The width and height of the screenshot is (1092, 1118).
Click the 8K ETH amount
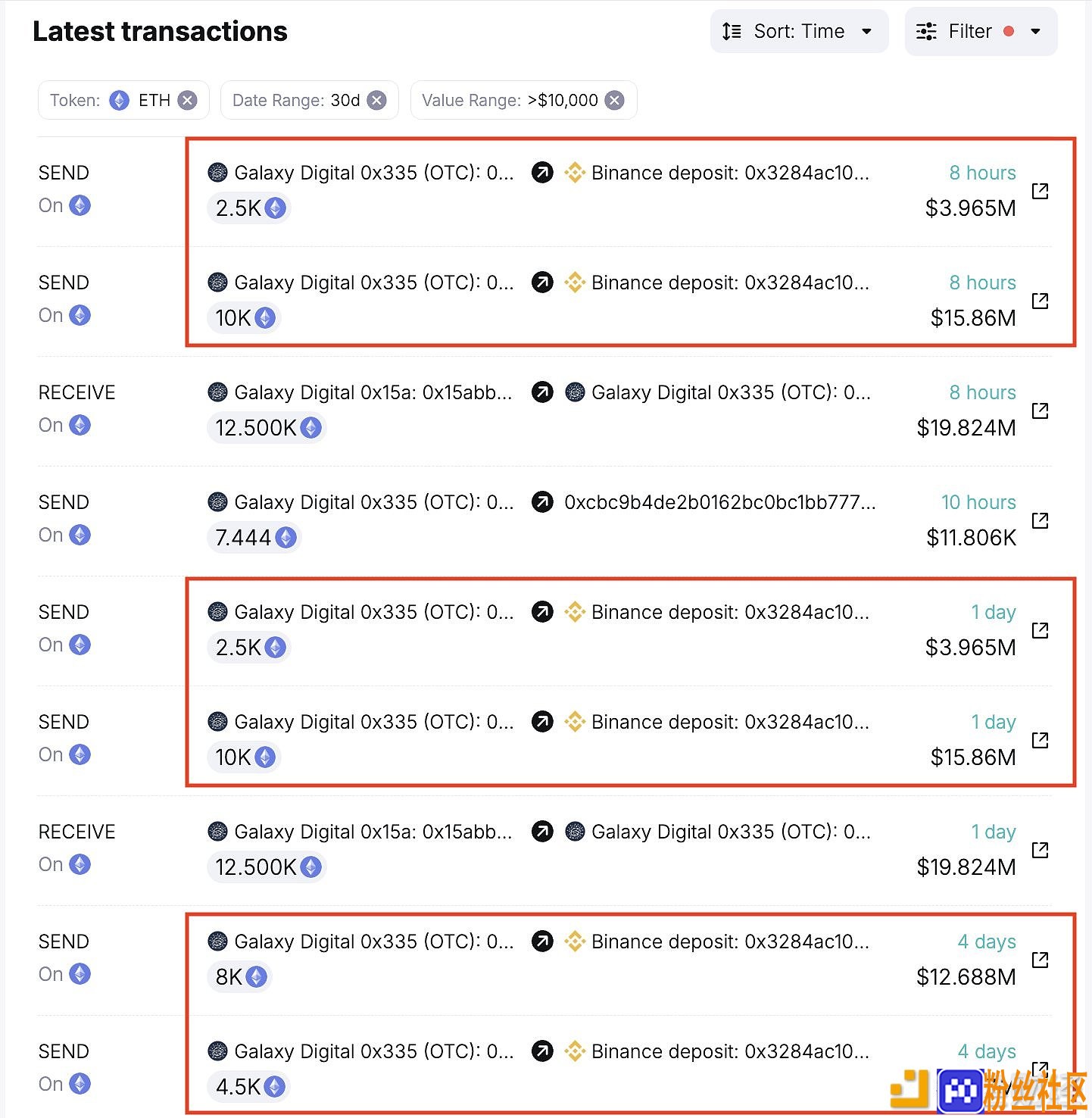tap(239, 977)
